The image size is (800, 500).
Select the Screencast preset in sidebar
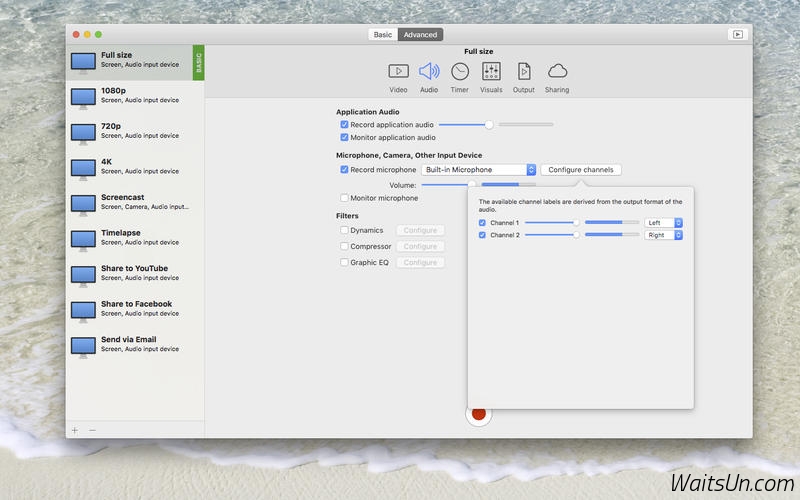coord(125,202)
